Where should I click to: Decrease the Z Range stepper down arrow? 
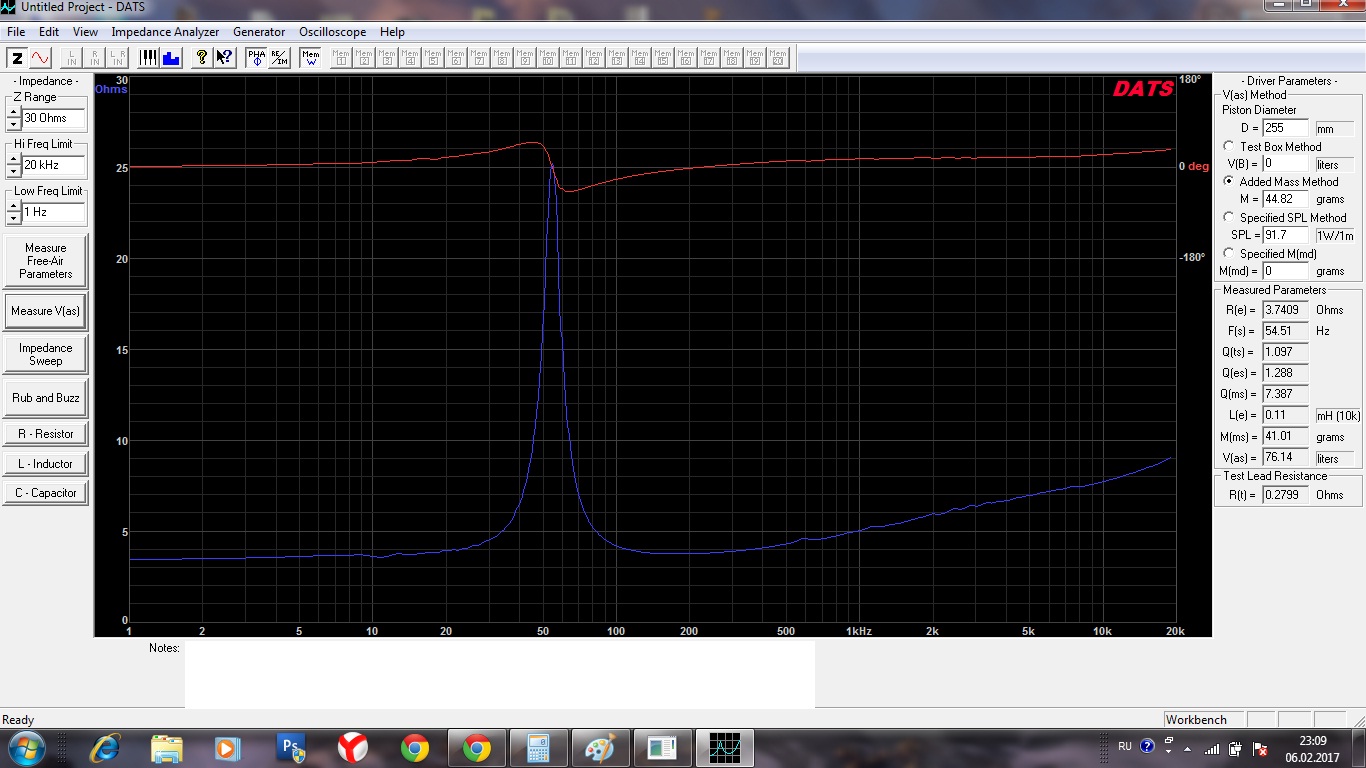[13, 123]
